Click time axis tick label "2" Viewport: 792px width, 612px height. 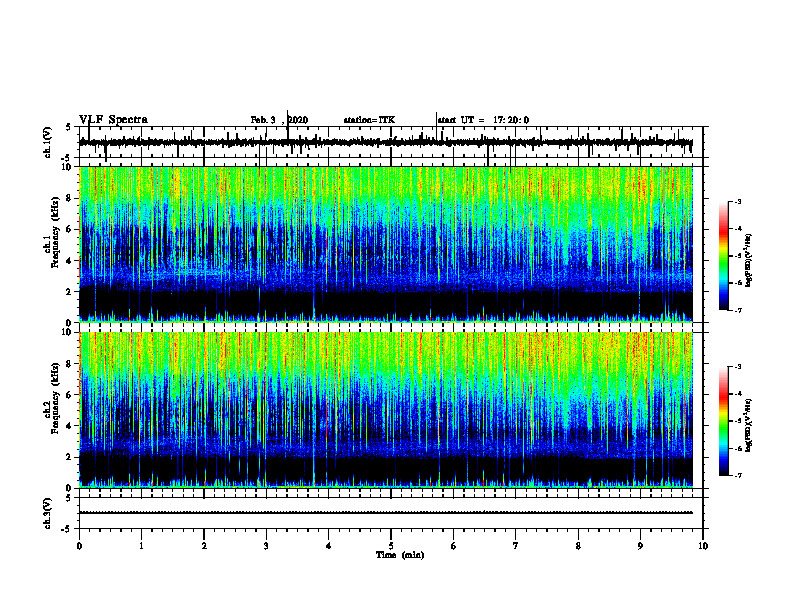(204, 546)
